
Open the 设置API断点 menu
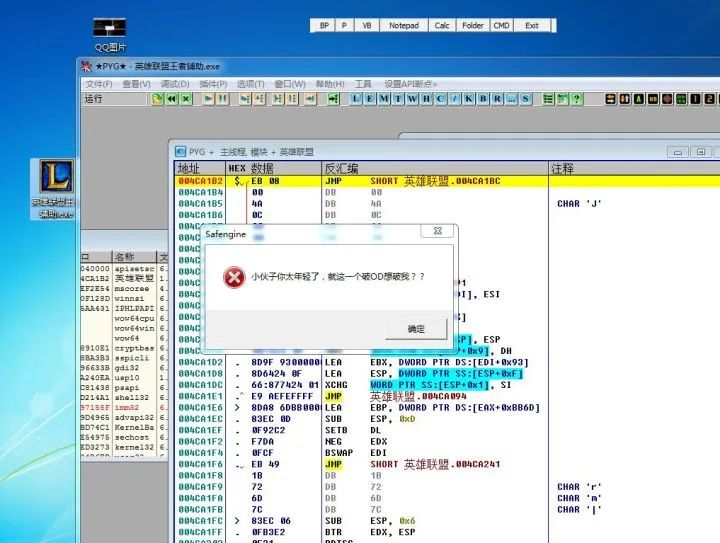[410, 84]
